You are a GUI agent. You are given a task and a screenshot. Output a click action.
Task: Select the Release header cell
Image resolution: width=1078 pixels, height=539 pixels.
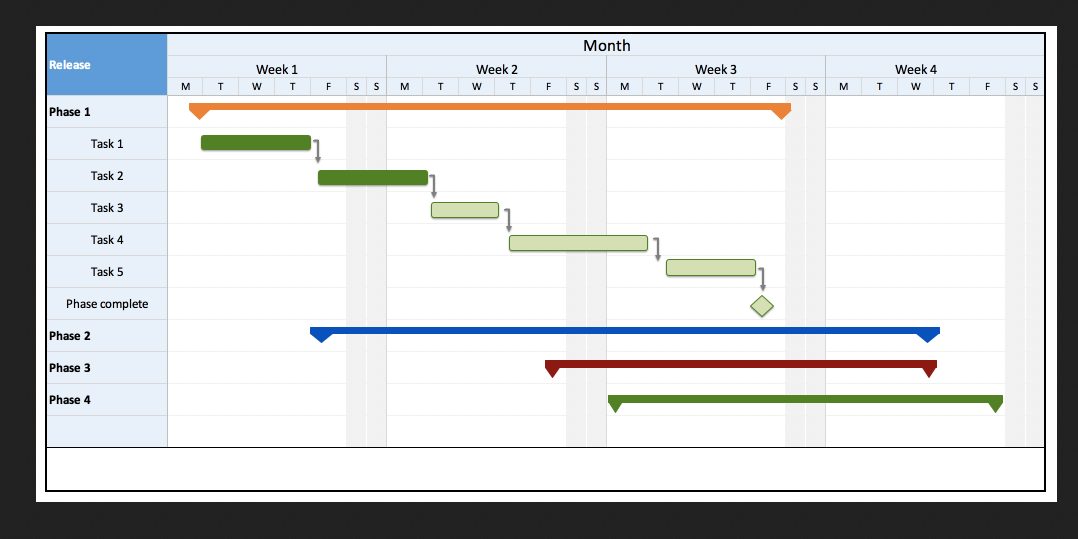point(107,65)
